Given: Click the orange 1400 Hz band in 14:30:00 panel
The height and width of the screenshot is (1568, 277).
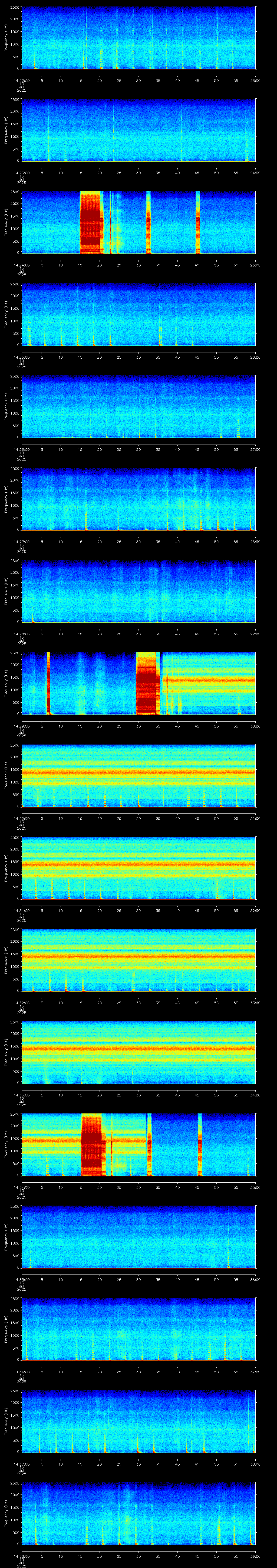Looking at the screenshot, I should click(x=138, y=772).
